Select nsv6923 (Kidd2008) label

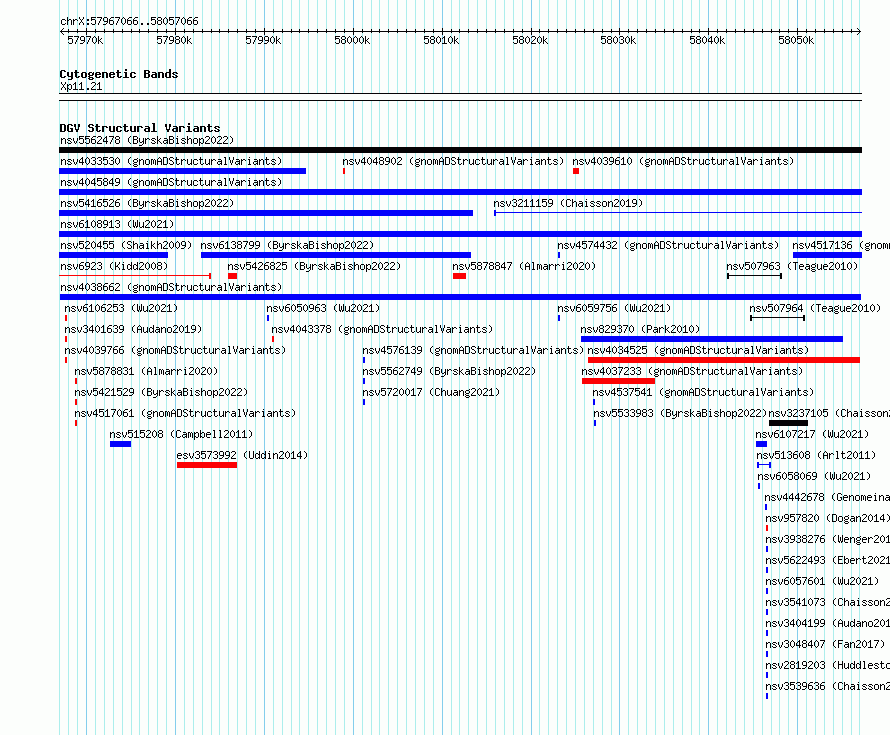tap(114, 266)
